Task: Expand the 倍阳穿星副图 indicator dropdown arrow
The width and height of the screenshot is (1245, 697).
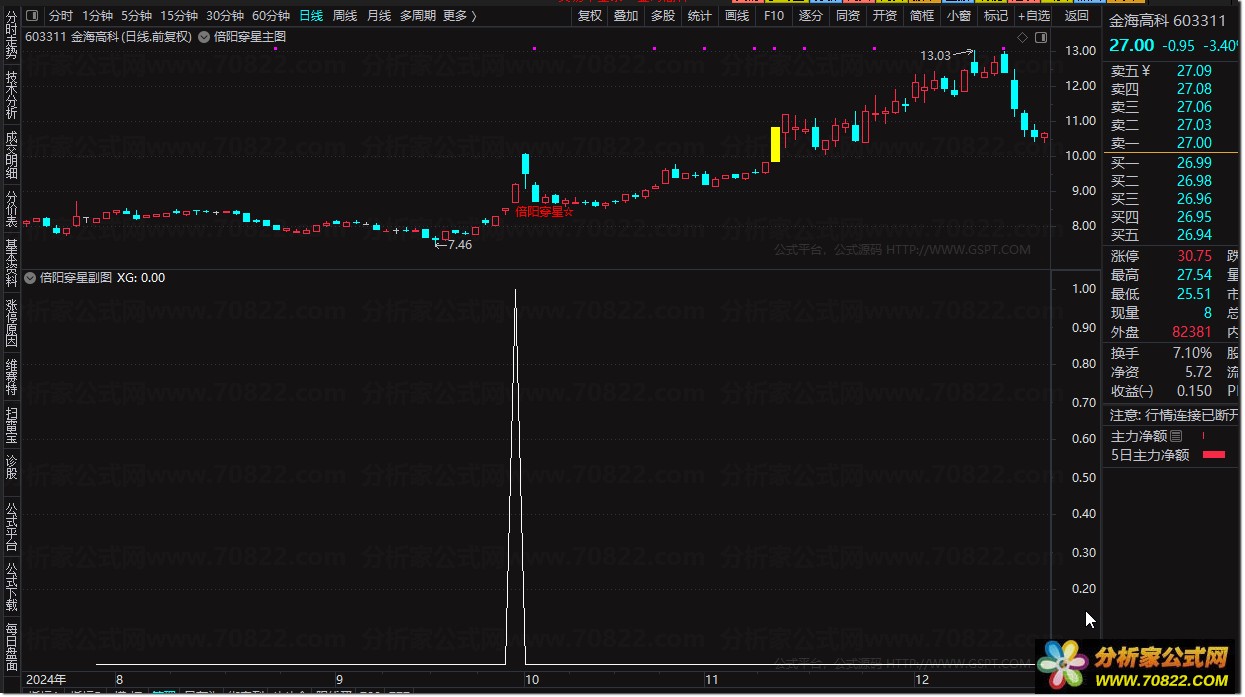Action: point(30,278)
